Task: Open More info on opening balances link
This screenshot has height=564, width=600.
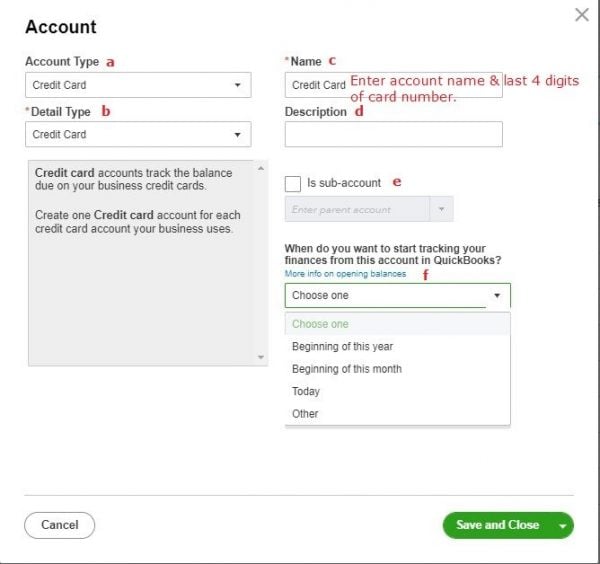Action: [x=345, y=274]
